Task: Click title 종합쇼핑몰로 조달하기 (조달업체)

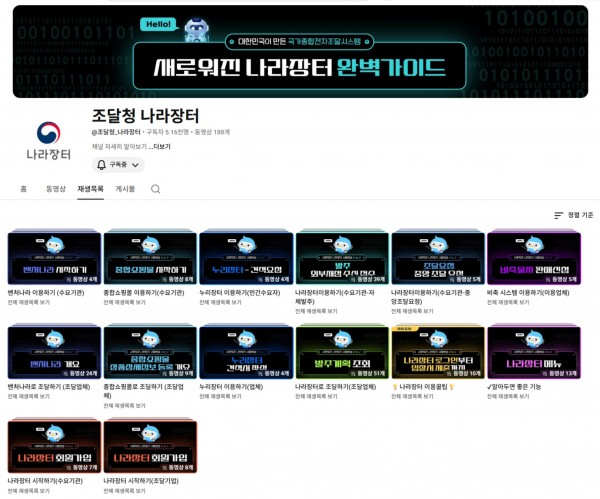Action: (x=143, y=391)
